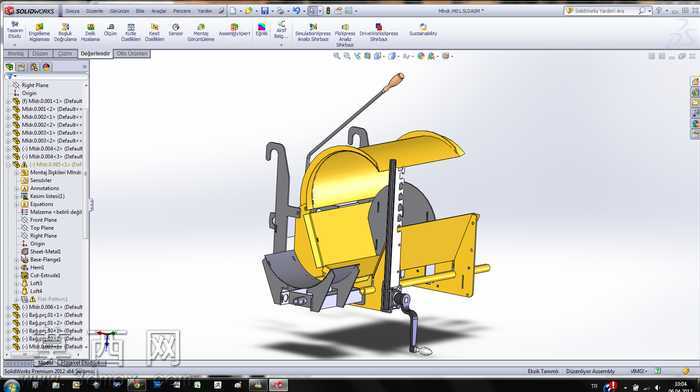Open SimulationXpress analysis wizard
700x392 pixels.
click(313, 33)
